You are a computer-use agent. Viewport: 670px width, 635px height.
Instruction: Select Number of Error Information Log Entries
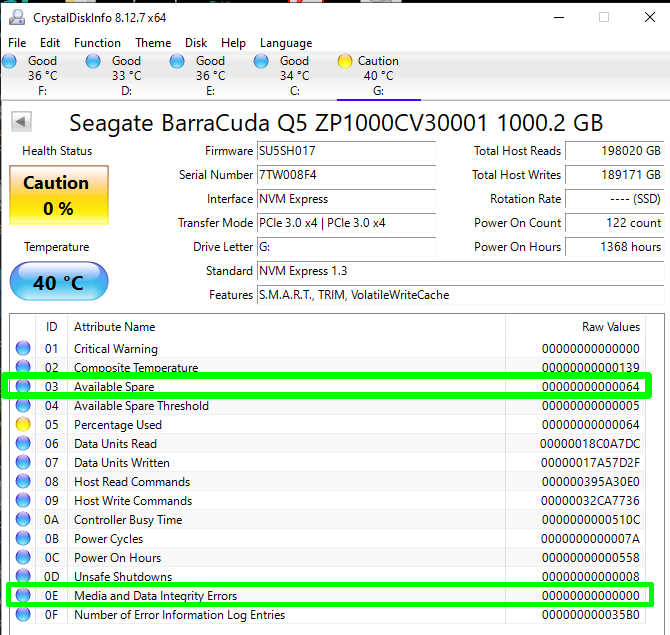pyautogui.click(x=179, y=615)
